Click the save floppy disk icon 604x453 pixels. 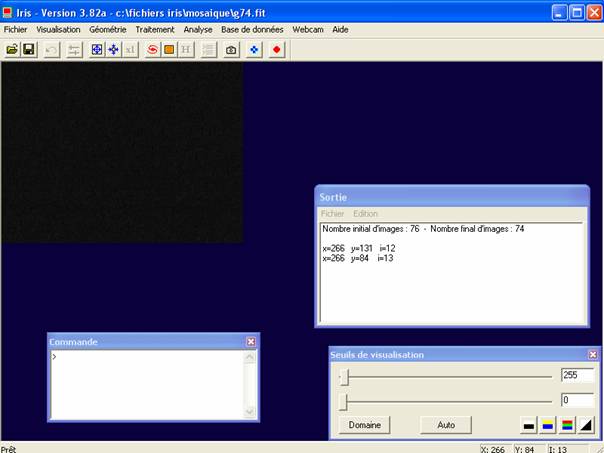pos(28,49)
